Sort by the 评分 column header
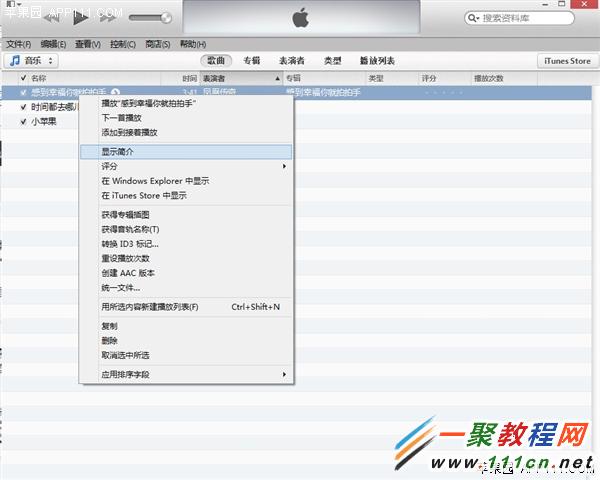This screenshot has height=480, width=600. 429,78
